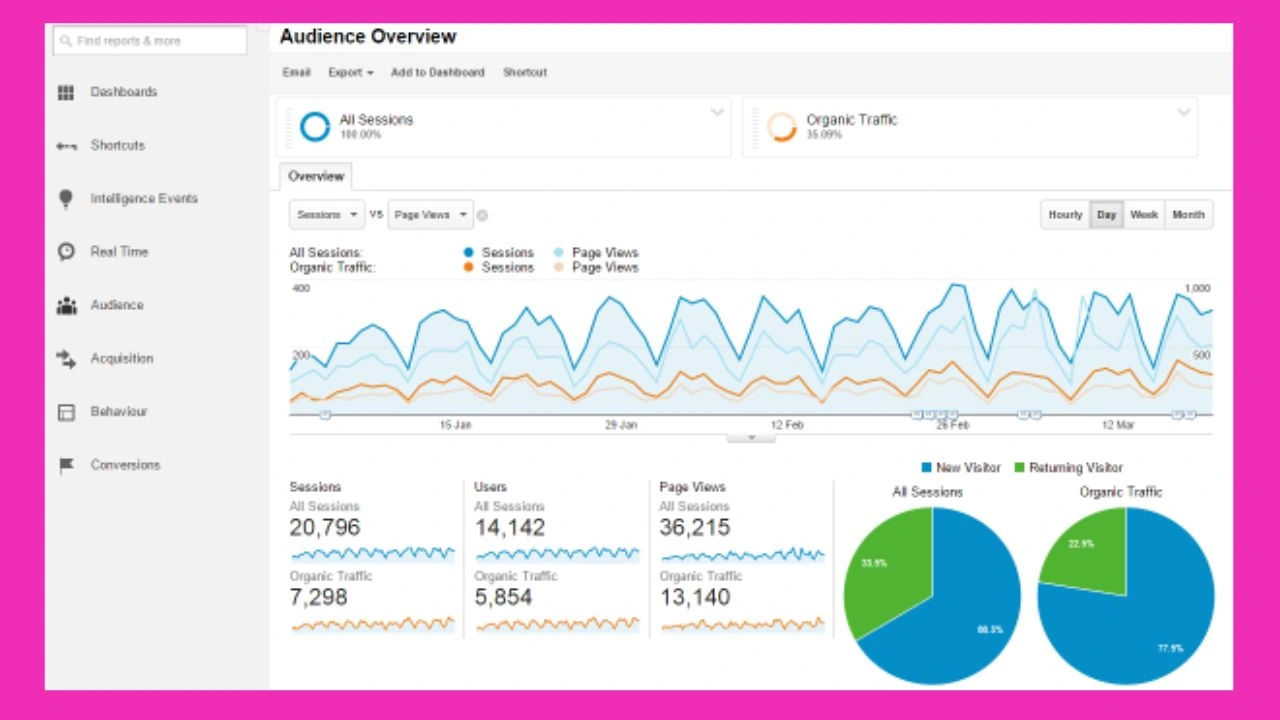Image resolution: width=1280 pixels, height=720 pixels.
Task: Open the Dashboards menu item
Action: tap(124, 92)
